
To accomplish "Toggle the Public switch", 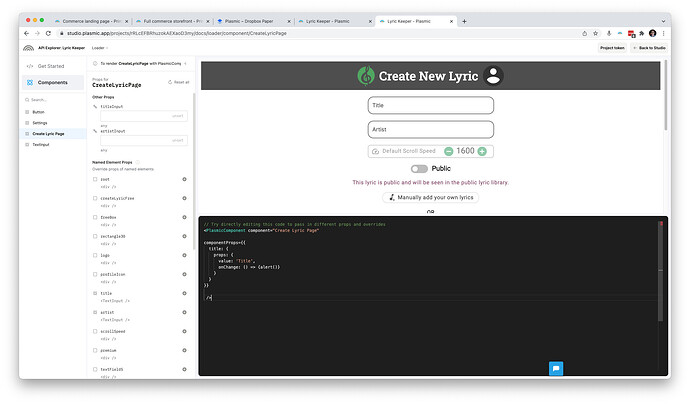I will click(419, 169).
